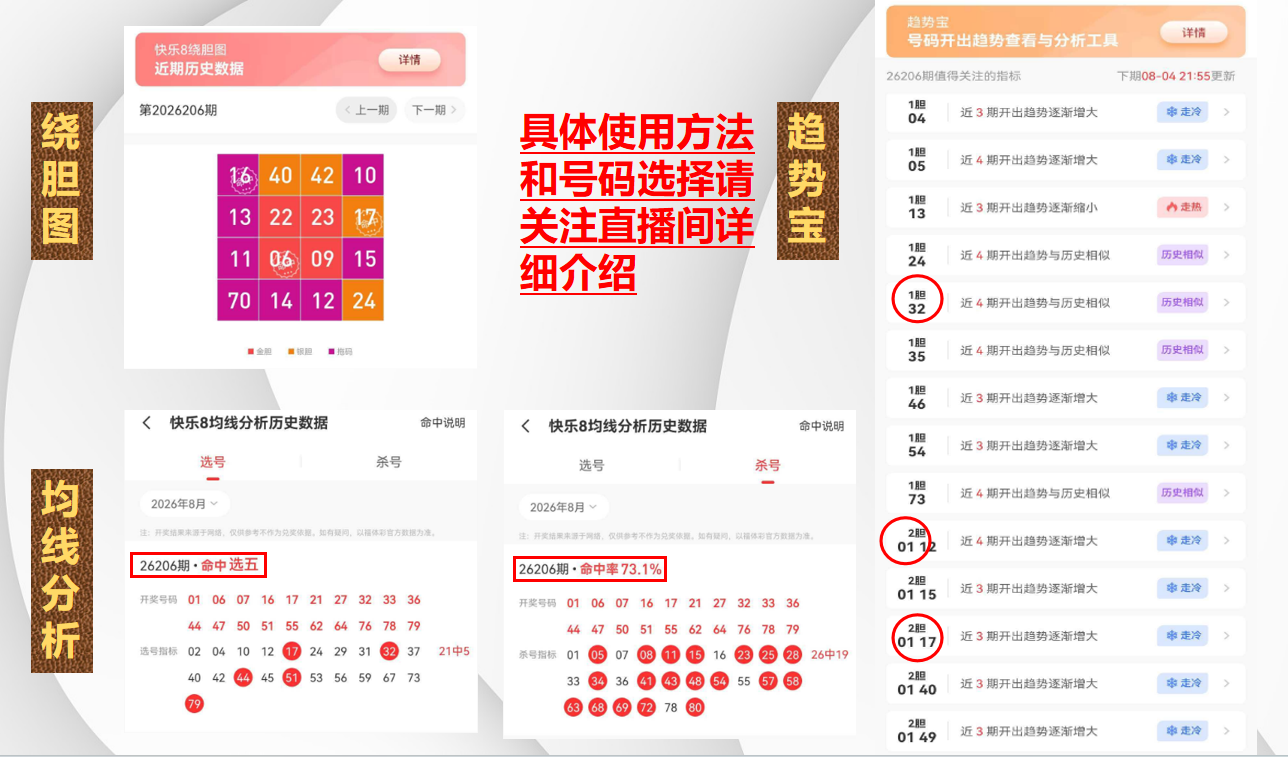Click the 走冷 snowflake tag on the 2胆 01 40 row
The width and height of the screenshot is (1288, 757).
[x=1182, y=684]
